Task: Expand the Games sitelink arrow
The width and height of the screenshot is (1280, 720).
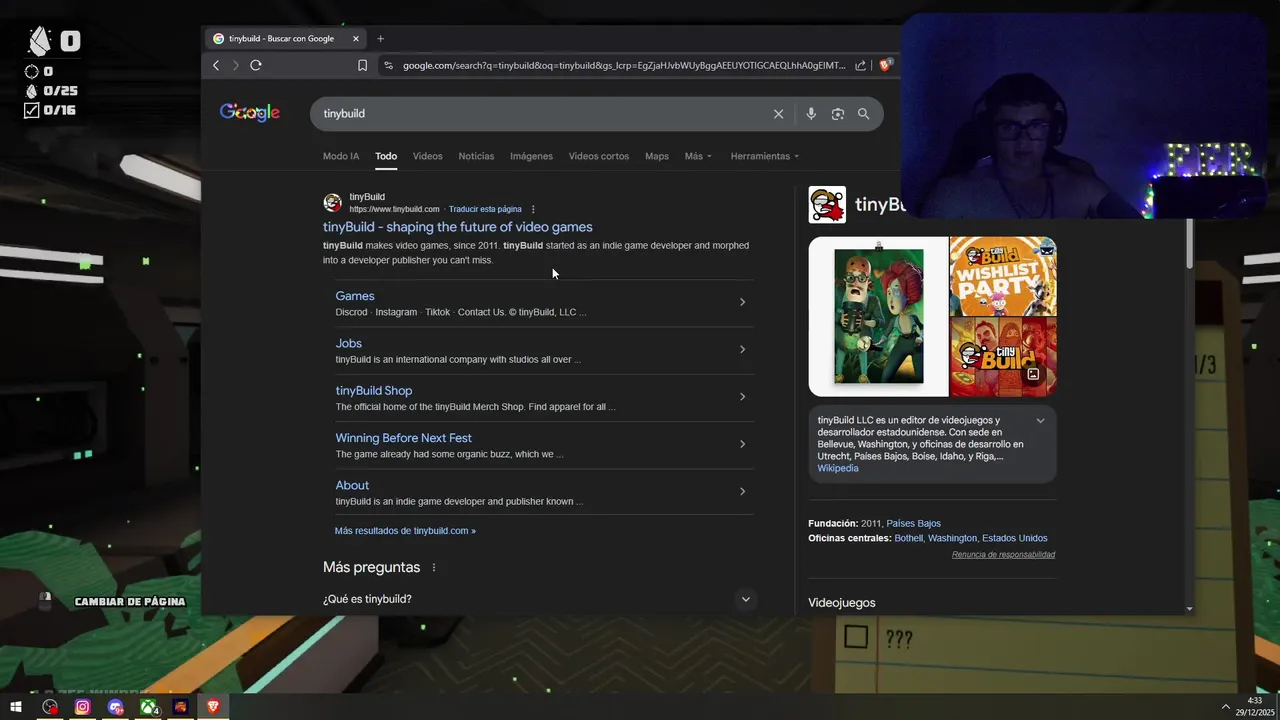Action: (742, 302)
